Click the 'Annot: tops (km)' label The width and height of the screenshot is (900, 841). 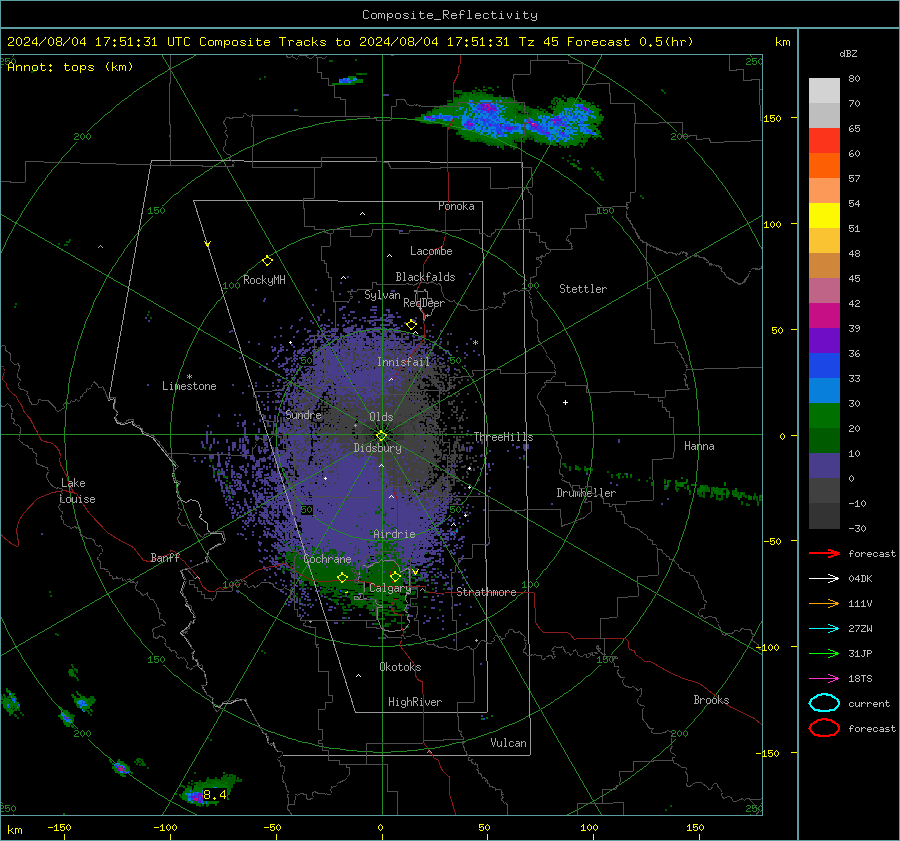(70, 67)
